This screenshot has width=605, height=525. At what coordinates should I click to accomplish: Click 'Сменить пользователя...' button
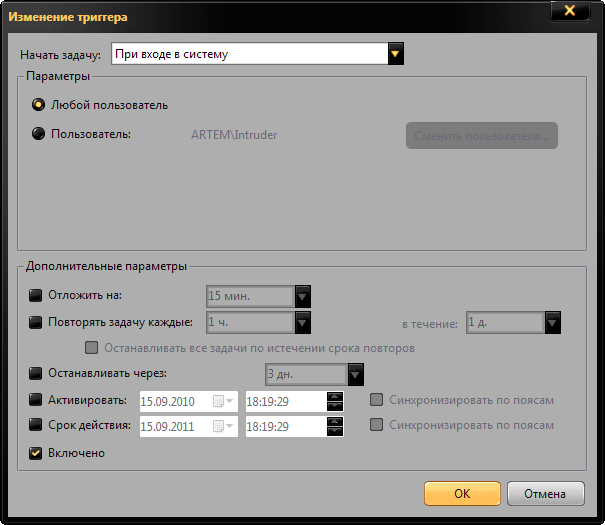click(482, 136)
